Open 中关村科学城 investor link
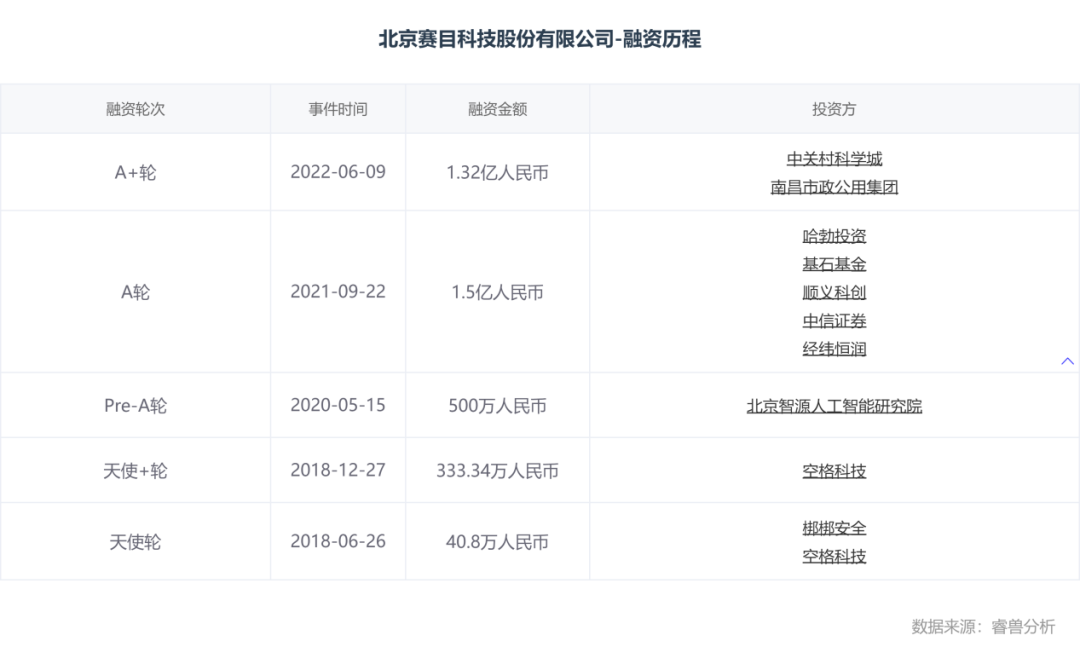Screen dimensions: 1080x670 click(834, 159)
